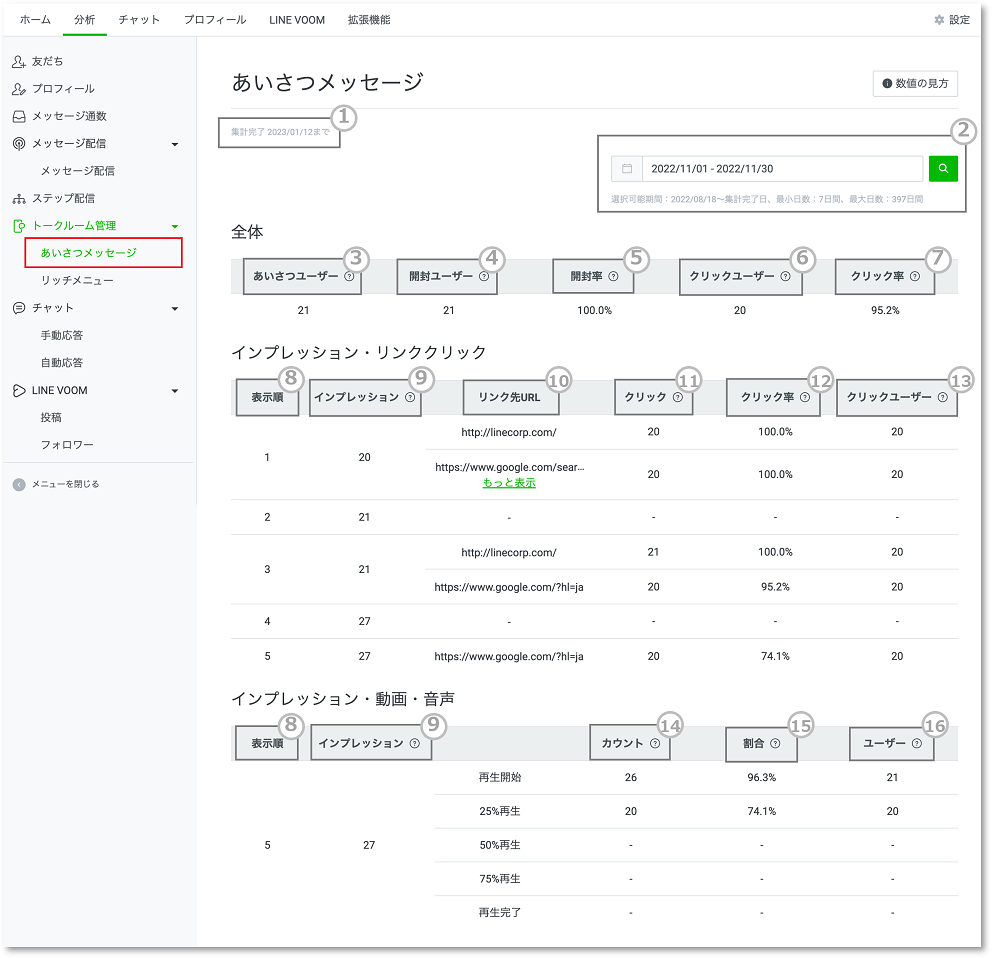Switch to the チャット top tab
The height and width of the screenshot is (958, 1000).
click(x=139, y=20)
